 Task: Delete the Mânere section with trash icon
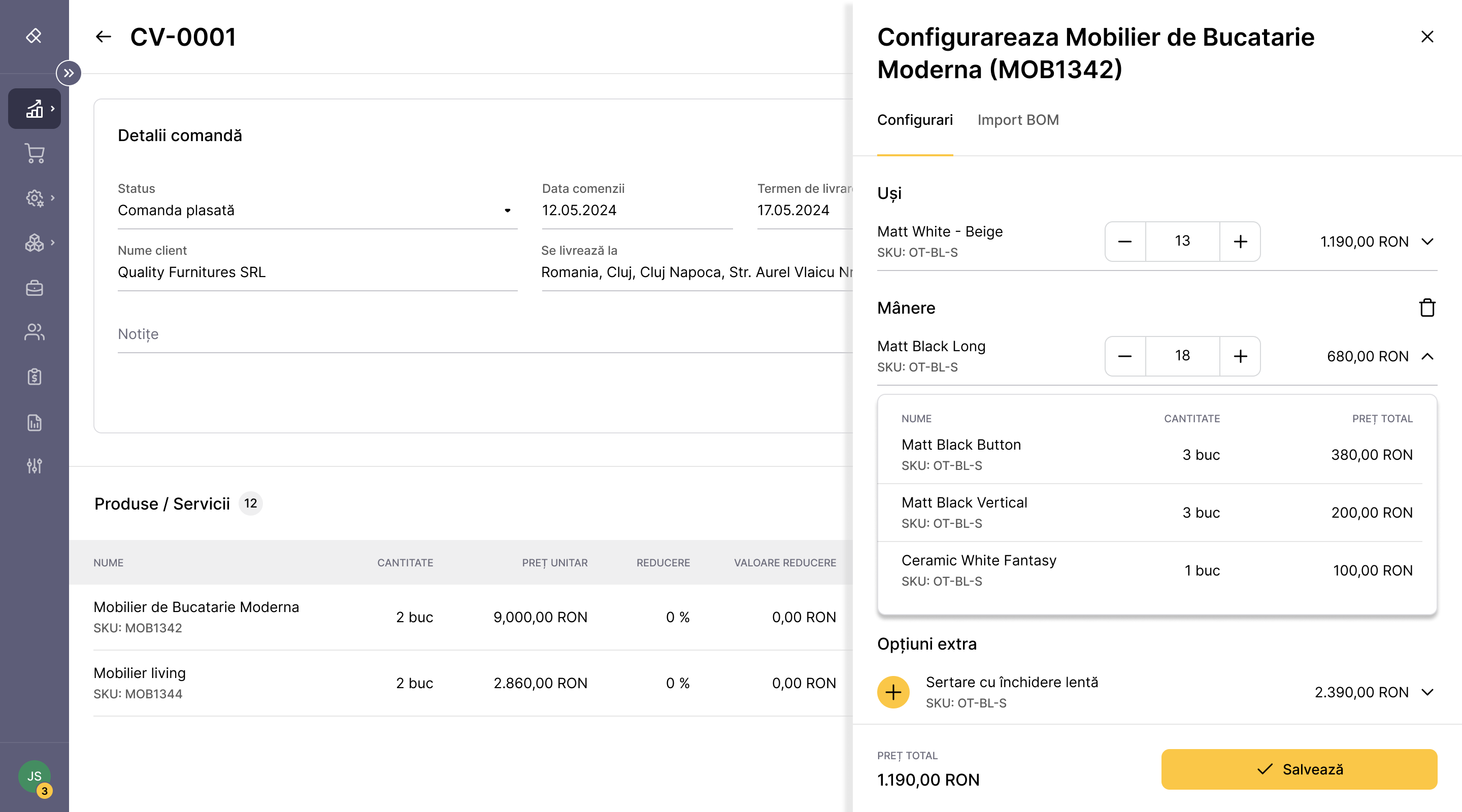tap(1427, 308)
